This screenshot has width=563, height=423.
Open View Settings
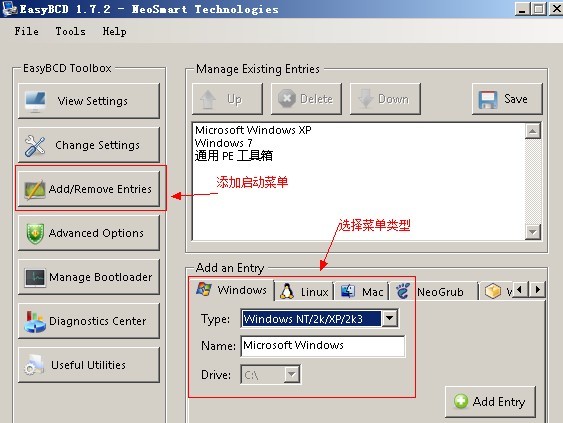[89, 101]
